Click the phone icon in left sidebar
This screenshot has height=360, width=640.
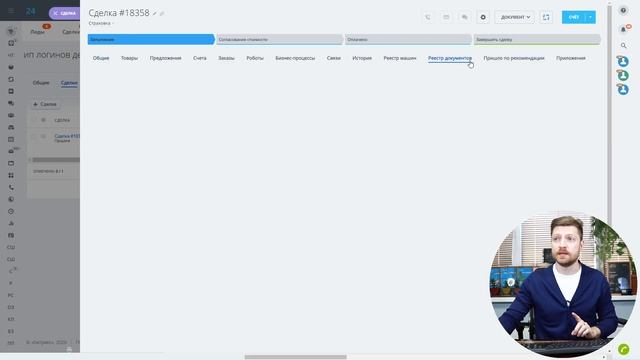11,187
